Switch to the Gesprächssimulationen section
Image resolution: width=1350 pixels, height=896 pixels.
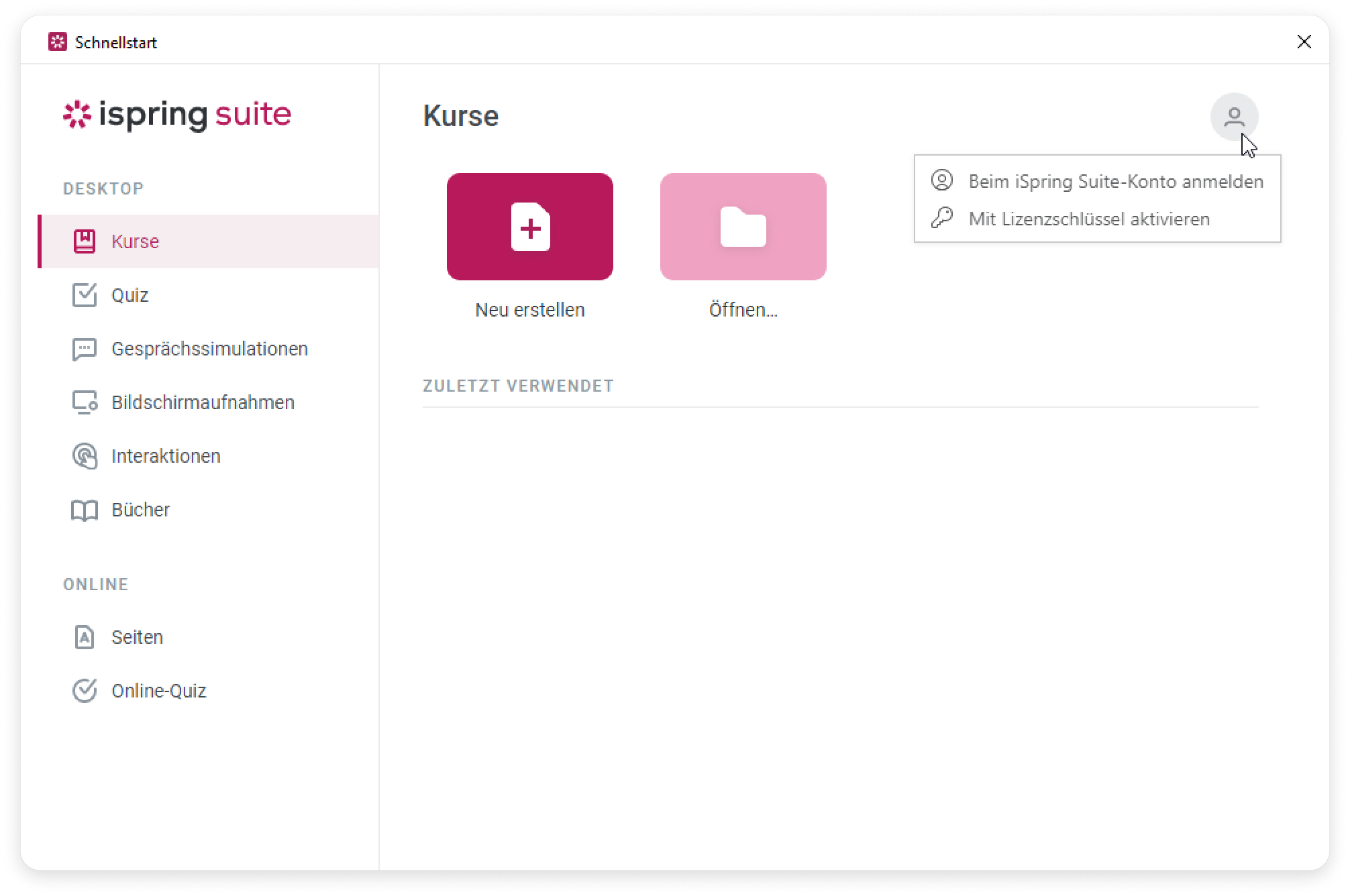click(209, 349)
